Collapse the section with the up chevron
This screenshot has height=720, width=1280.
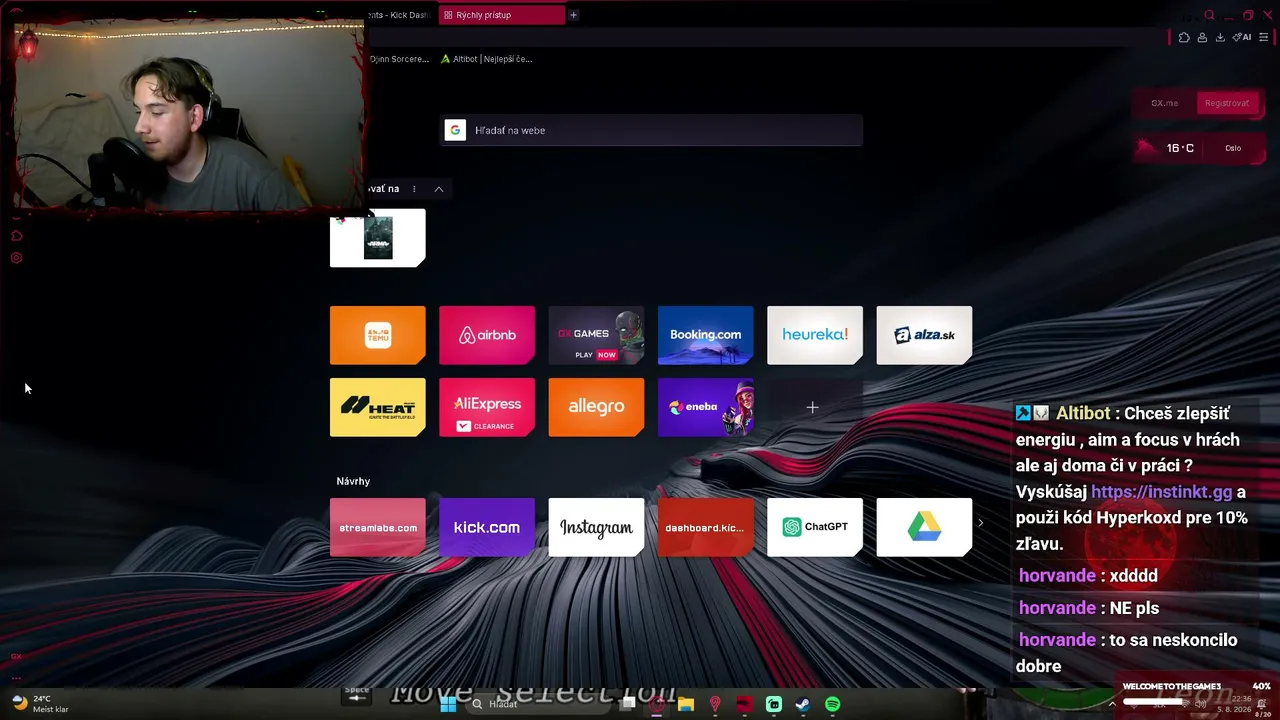[438, 189]
